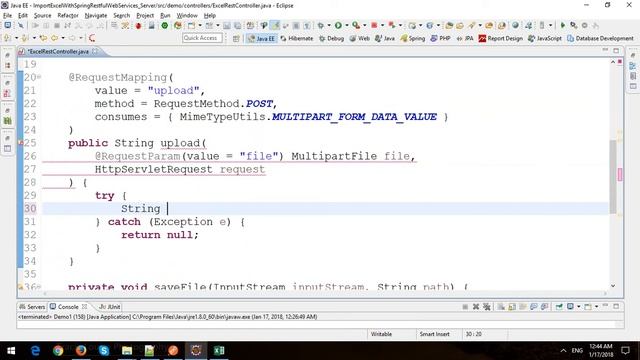Open the Back history dropdown arrow
Image resolution: width=640 pixels, height=360 pixels.
tap(63, 38)
